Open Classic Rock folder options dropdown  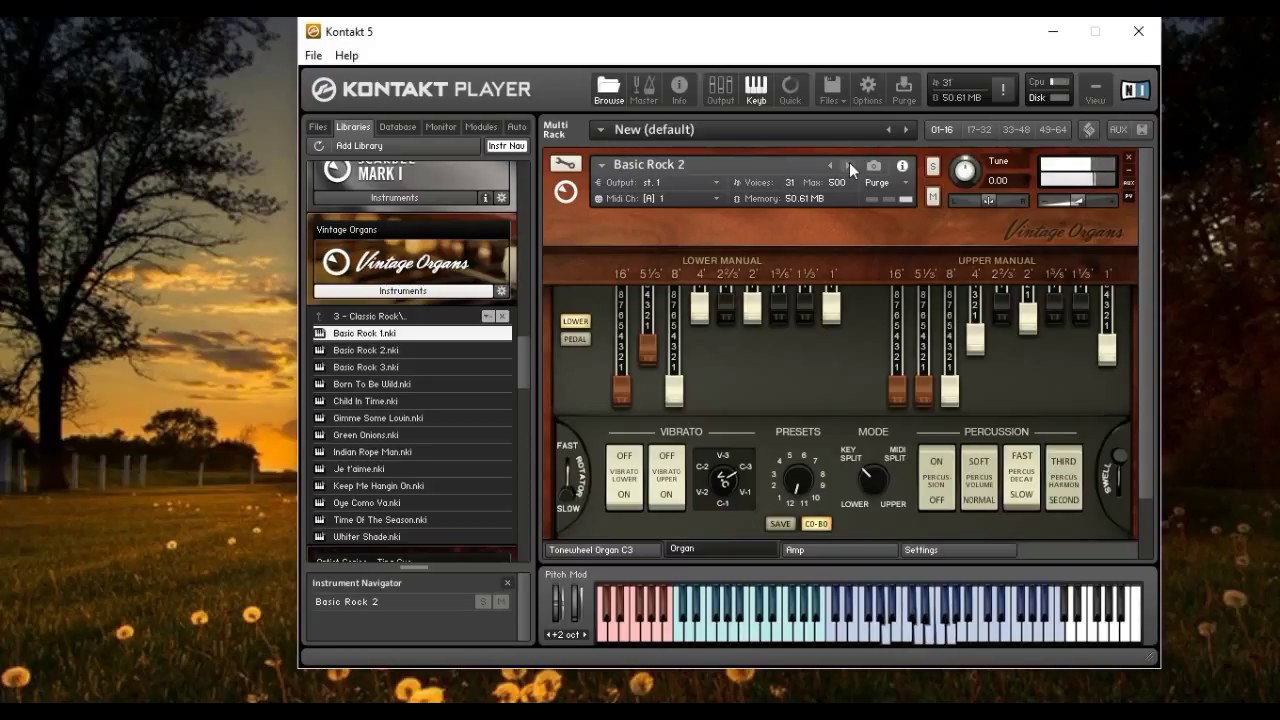click(488, 316)
